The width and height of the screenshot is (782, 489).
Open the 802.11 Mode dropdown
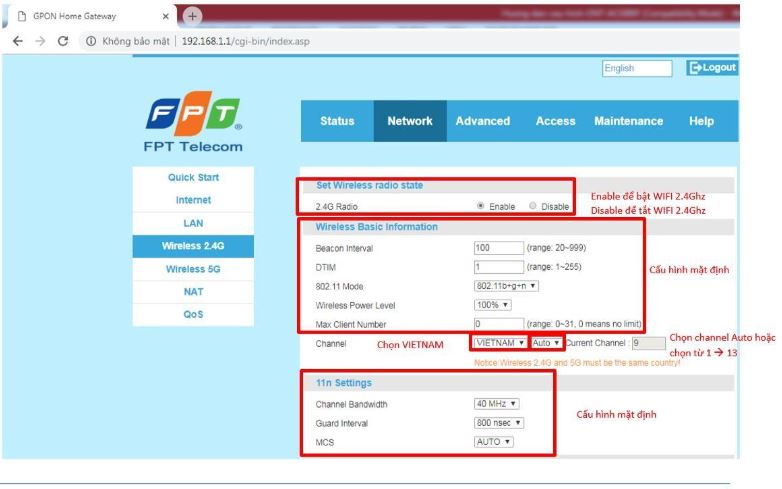(506, 285)
